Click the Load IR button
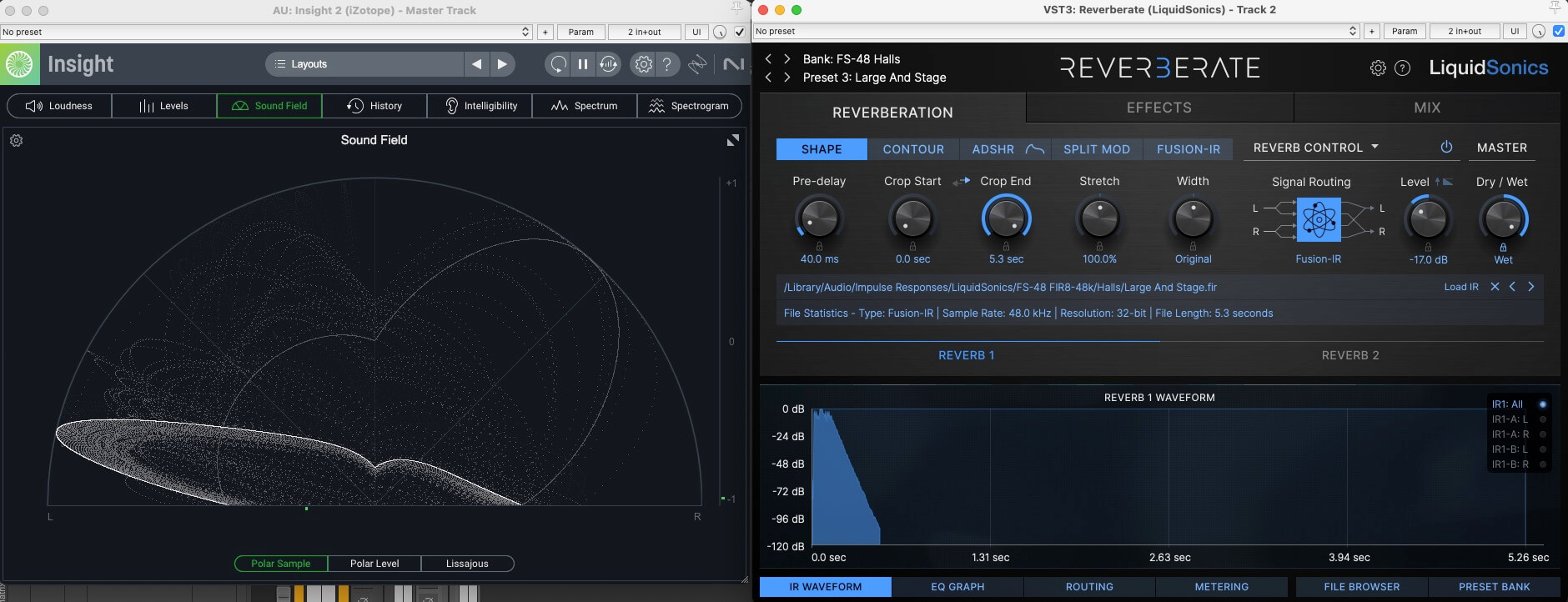1568x602 pixels. pos(1460,287)
